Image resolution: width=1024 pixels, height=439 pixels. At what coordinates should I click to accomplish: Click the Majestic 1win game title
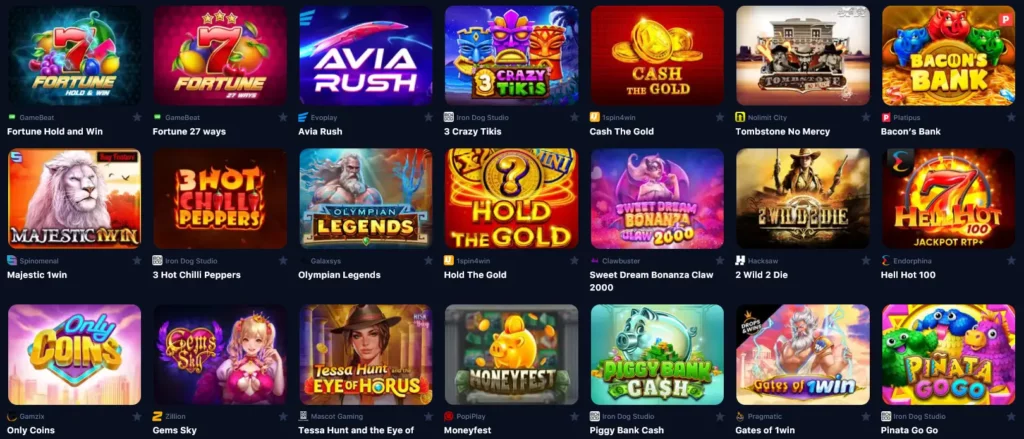tap(37, 275)
